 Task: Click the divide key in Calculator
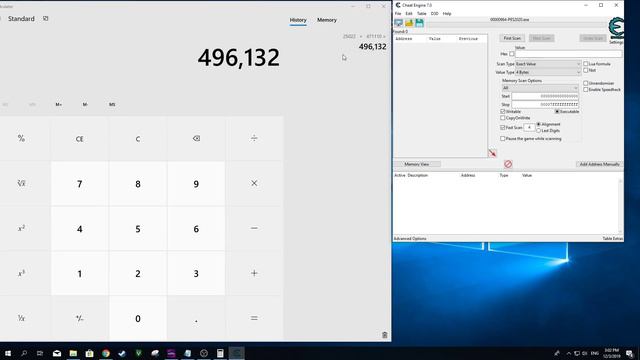coord(254,138)
